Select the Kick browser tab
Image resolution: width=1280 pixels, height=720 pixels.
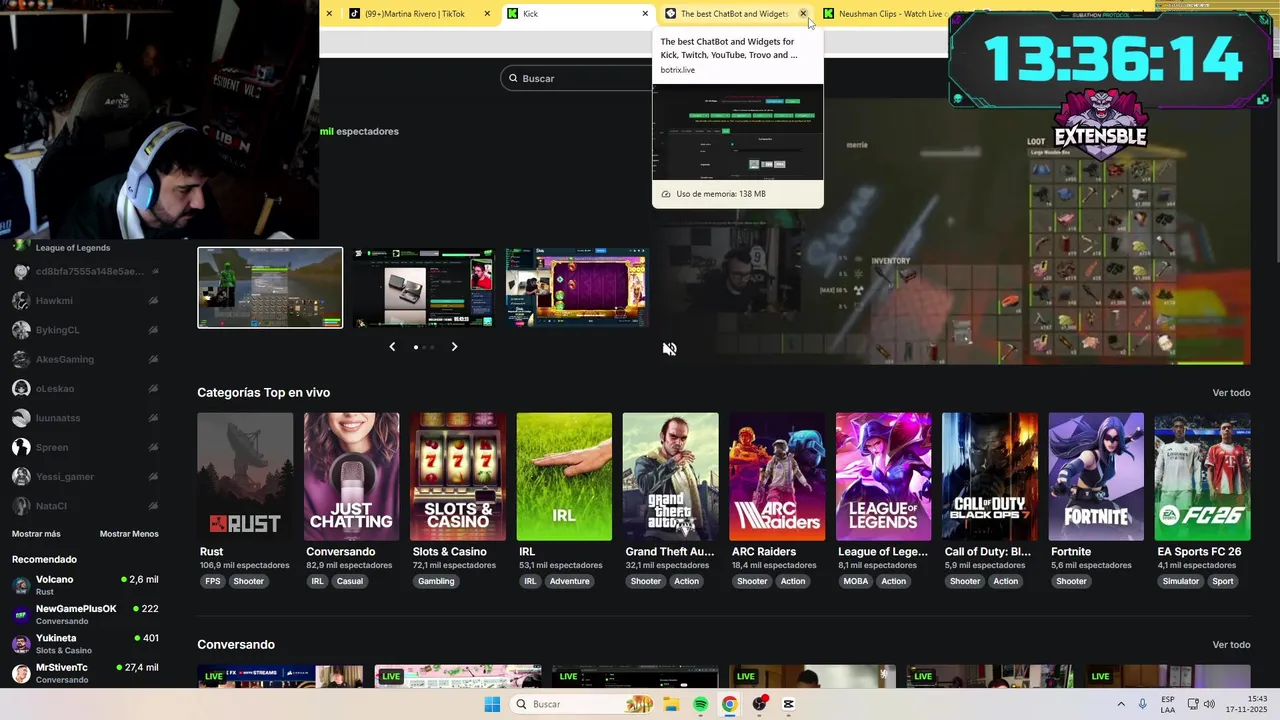point(578,14)
